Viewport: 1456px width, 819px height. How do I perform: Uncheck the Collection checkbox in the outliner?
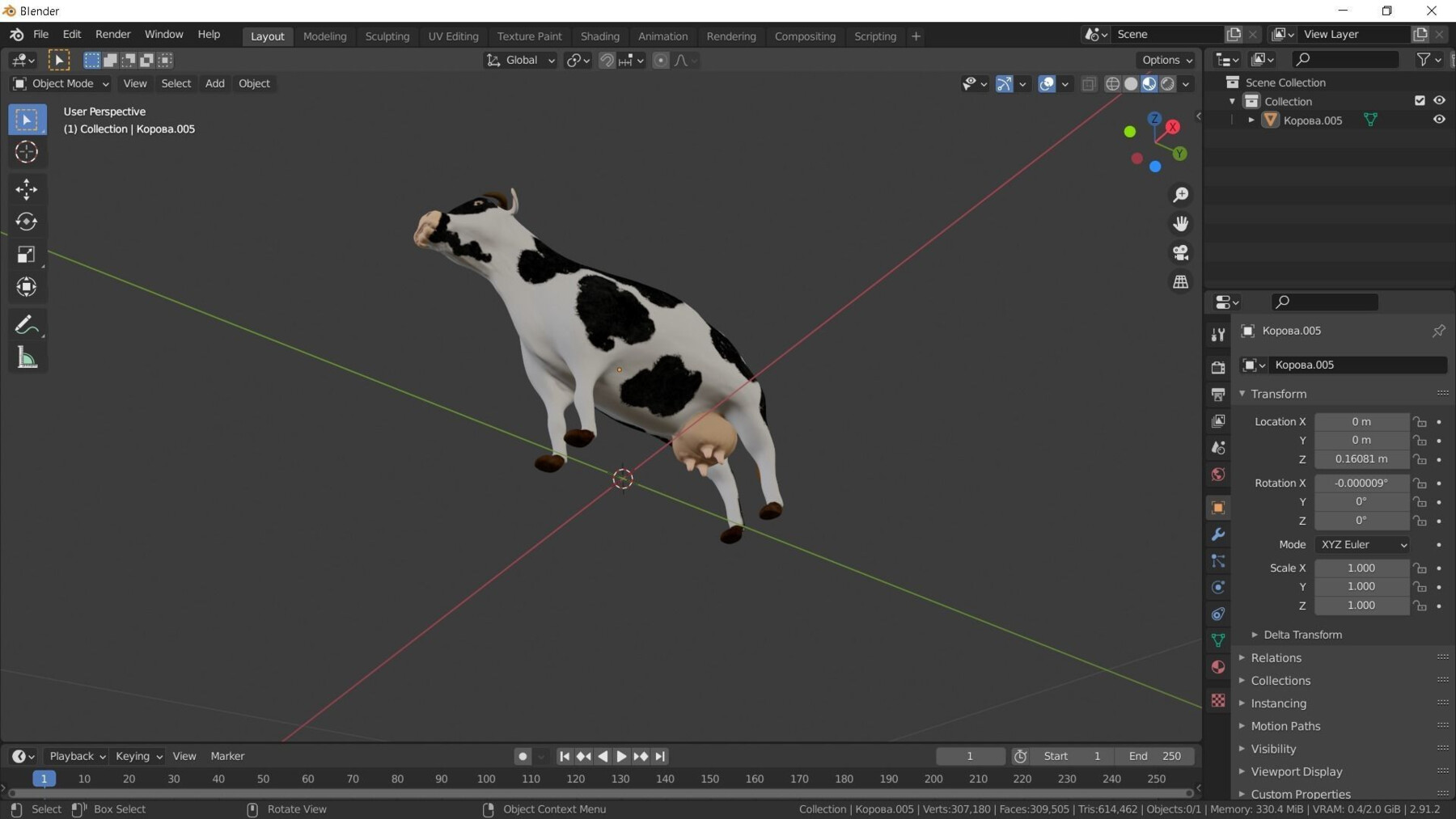[x=1420, y=100]
